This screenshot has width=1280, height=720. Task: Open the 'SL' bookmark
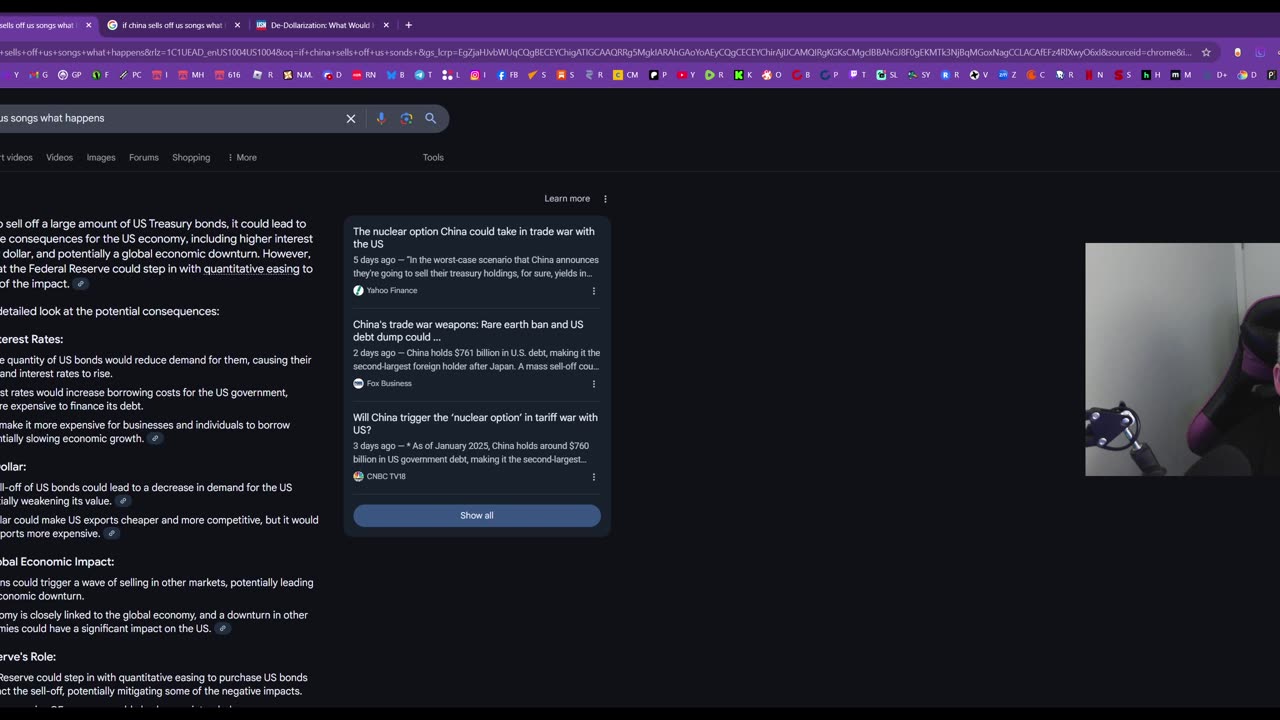(x=887, y=74)
